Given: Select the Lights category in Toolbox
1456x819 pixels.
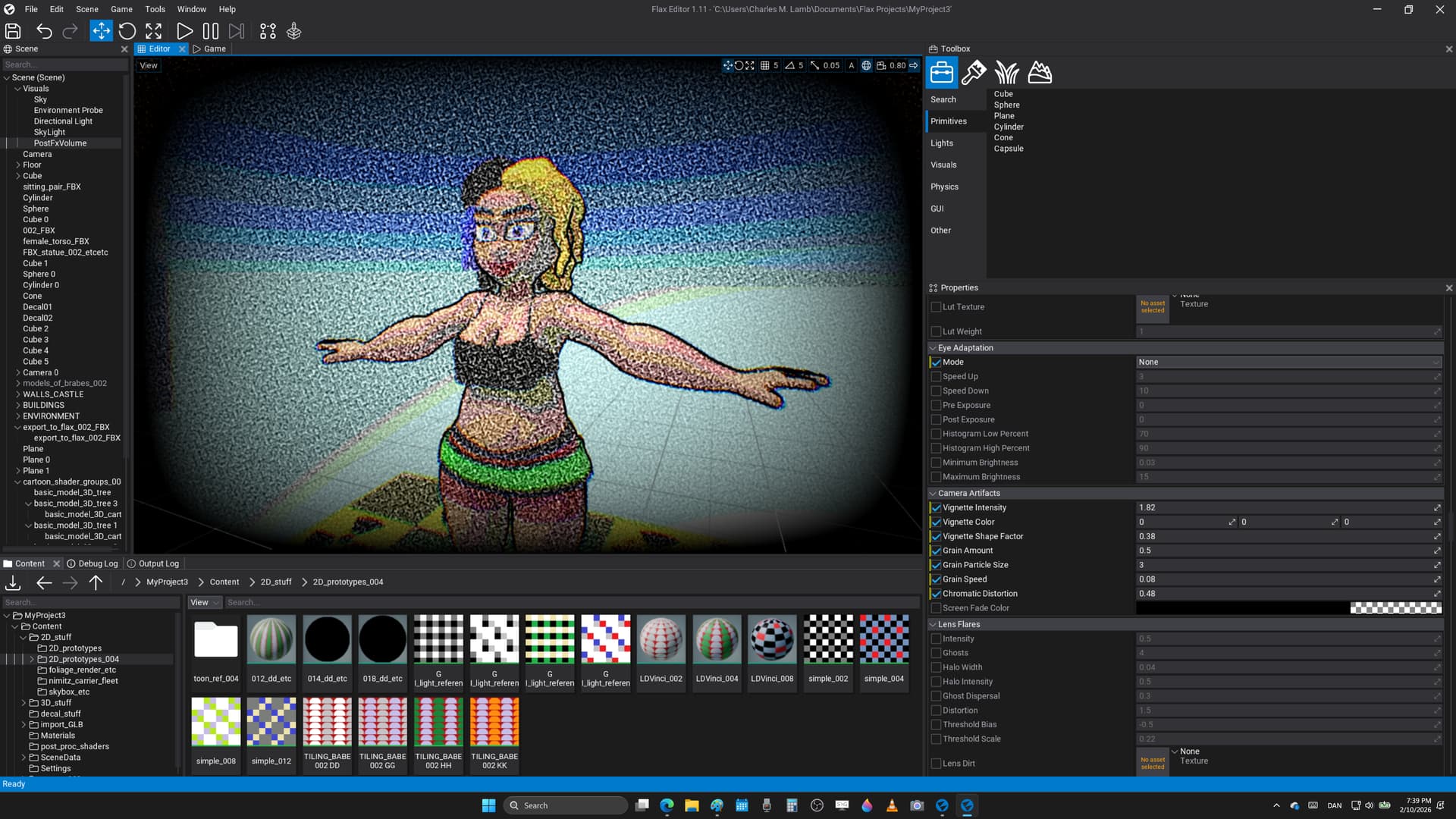Looking at the screenshot, I should [x=942, y=143].
